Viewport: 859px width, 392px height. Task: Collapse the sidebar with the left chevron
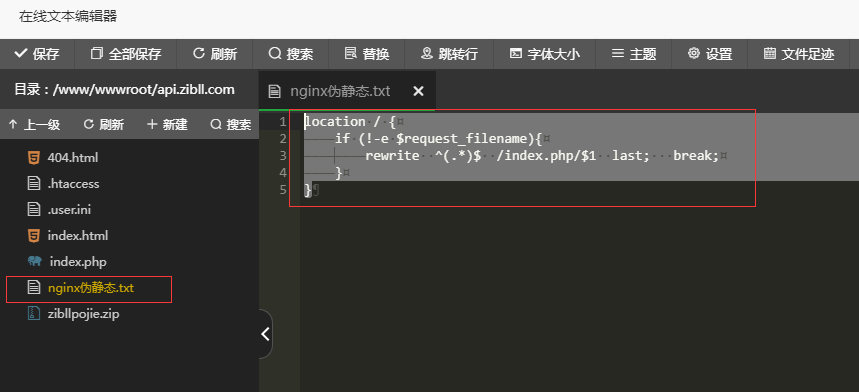click(266, 333)
